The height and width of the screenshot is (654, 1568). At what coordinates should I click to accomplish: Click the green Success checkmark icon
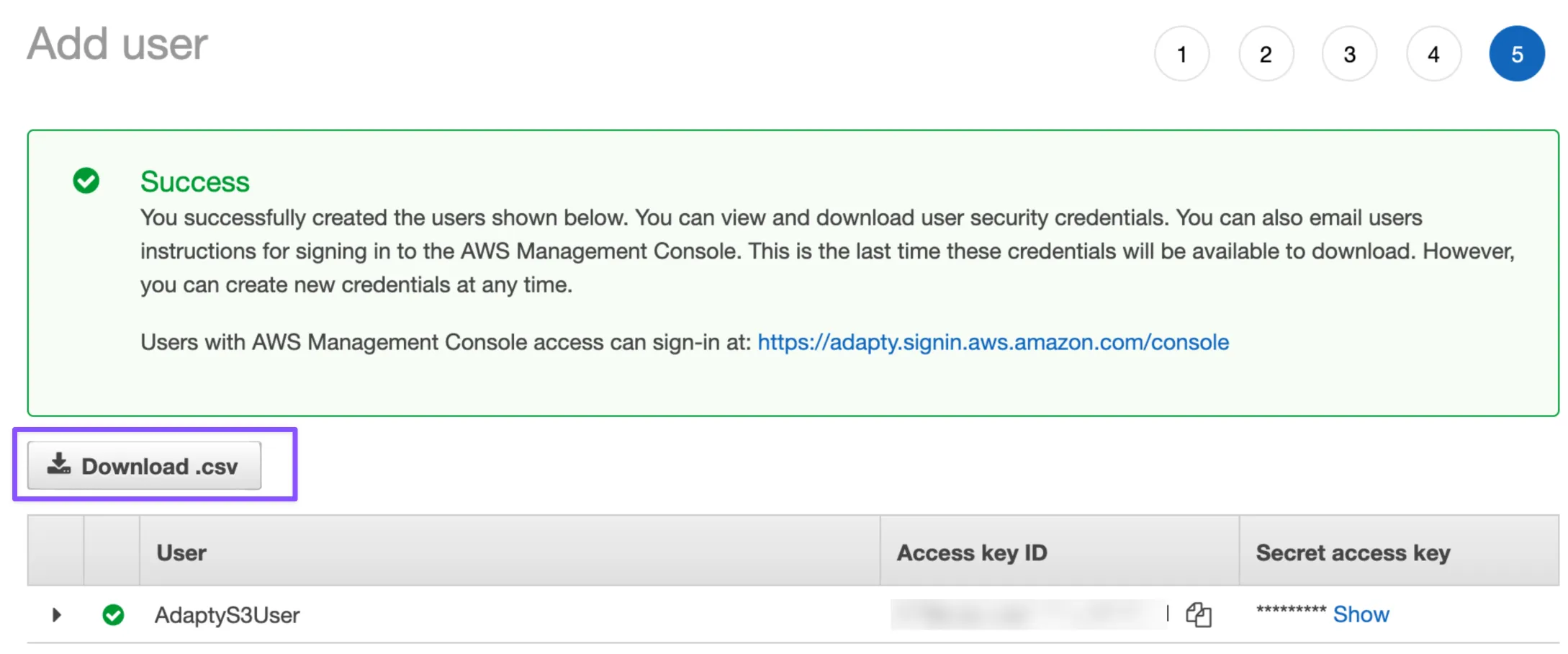[x=86, y=181]
